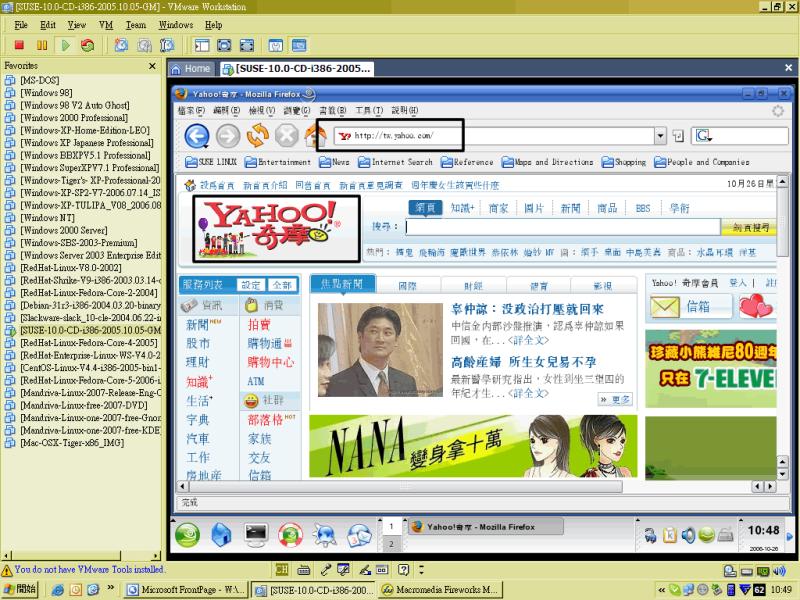The height and width of the screenshot is (600, 800).
Task: Open the Reference bookmark folder
Action: tap(467, 162)
